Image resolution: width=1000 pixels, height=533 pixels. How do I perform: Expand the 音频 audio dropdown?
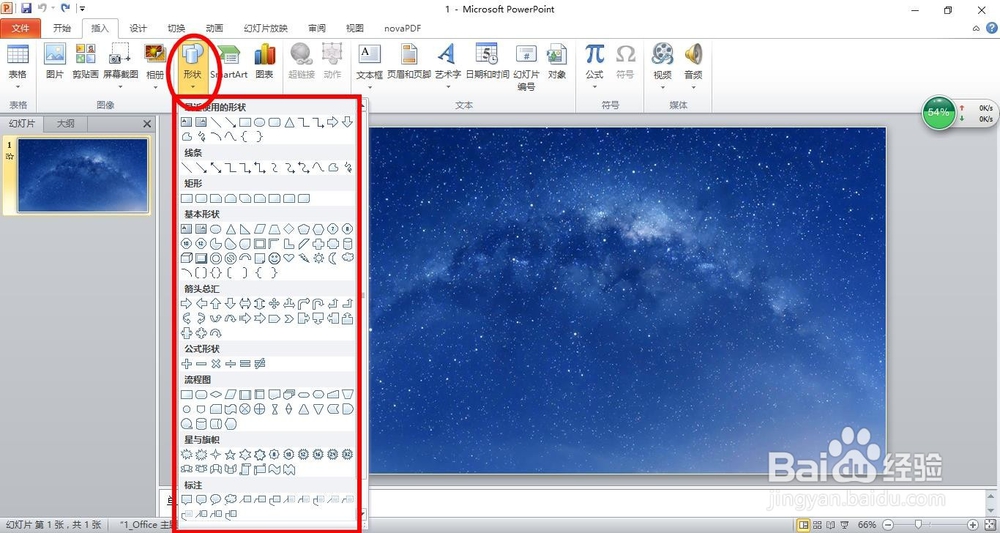(693, 87)
